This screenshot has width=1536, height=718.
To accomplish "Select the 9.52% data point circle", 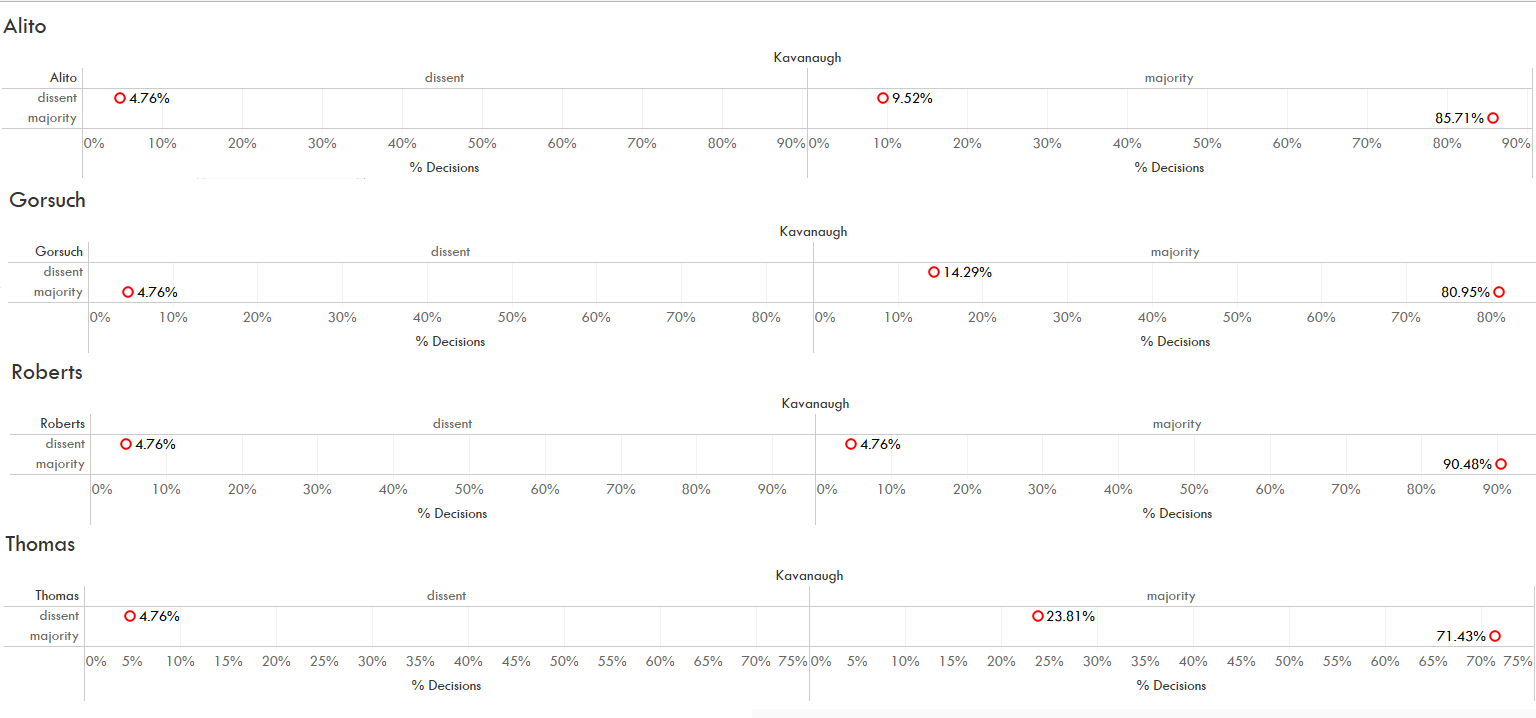I will point(883,98).
